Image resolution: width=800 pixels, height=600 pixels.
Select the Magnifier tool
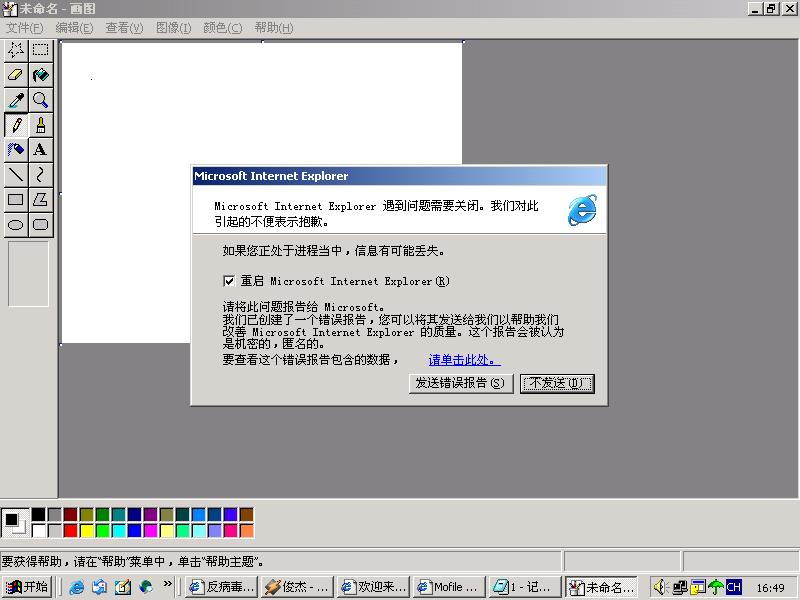[x=41, y=100]
